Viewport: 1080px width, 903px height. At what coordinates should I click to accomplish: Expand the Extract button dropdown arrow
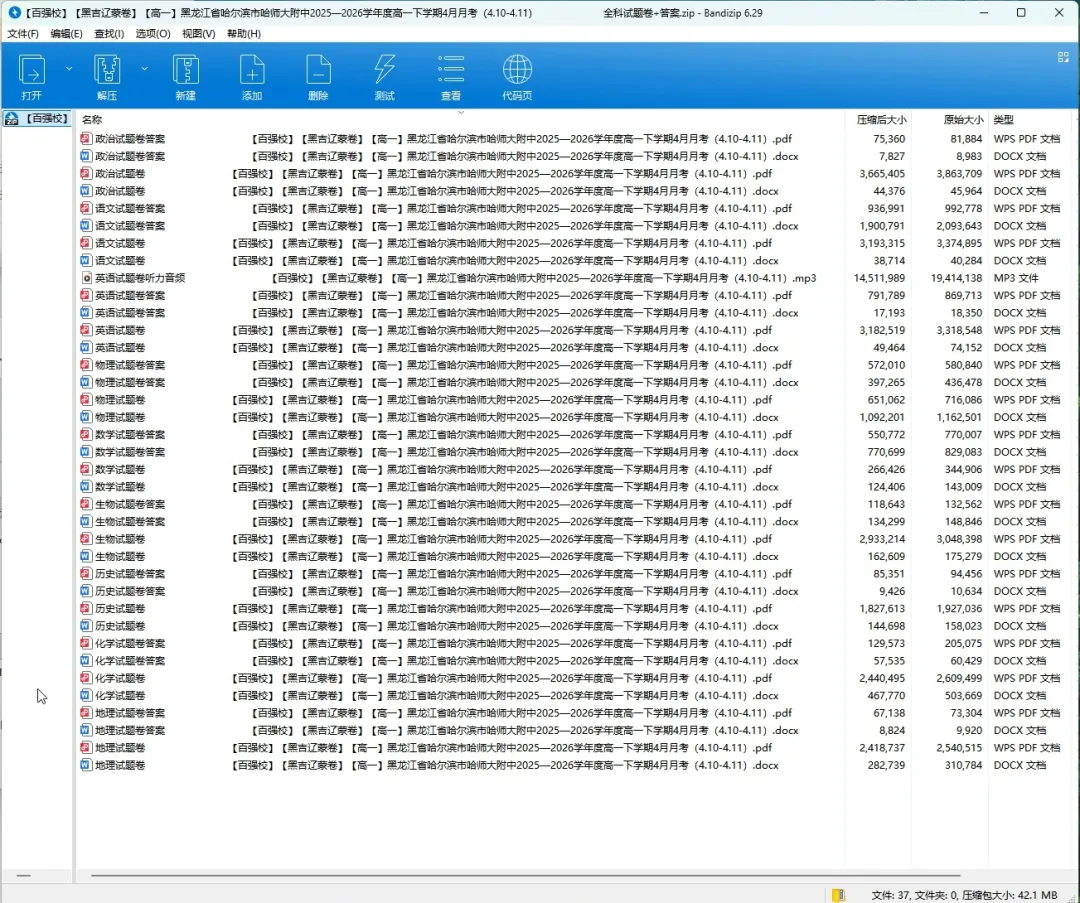click(145, 69)
